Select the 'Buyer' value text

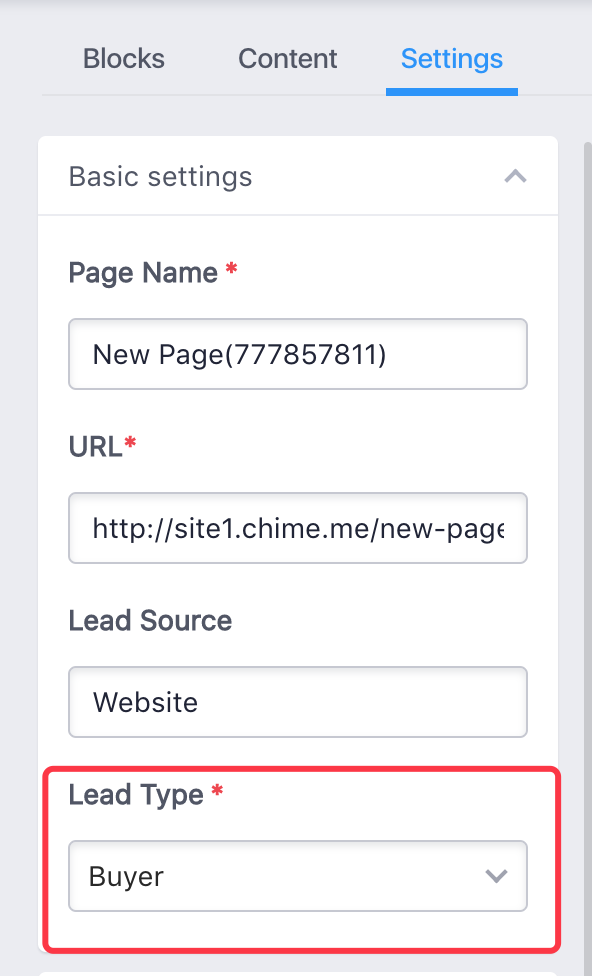126,877
